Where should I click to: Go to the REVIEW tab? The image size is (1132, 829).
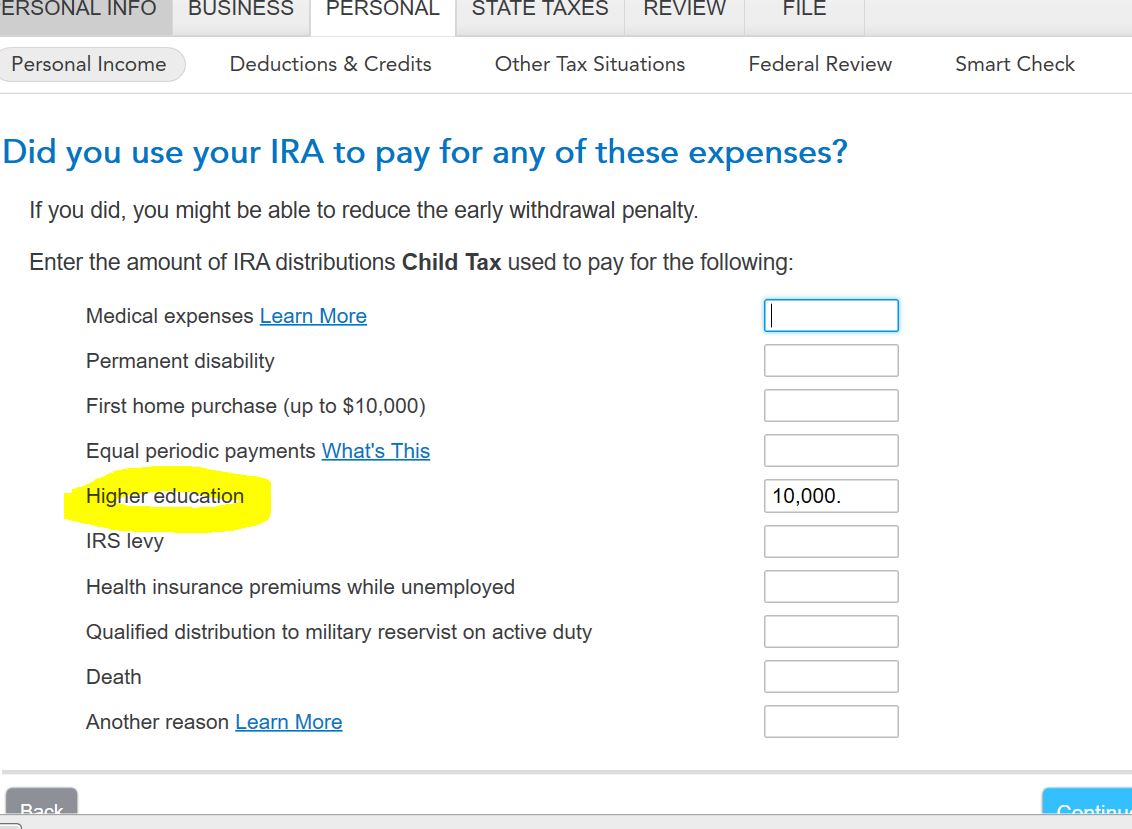click(685, 10)
